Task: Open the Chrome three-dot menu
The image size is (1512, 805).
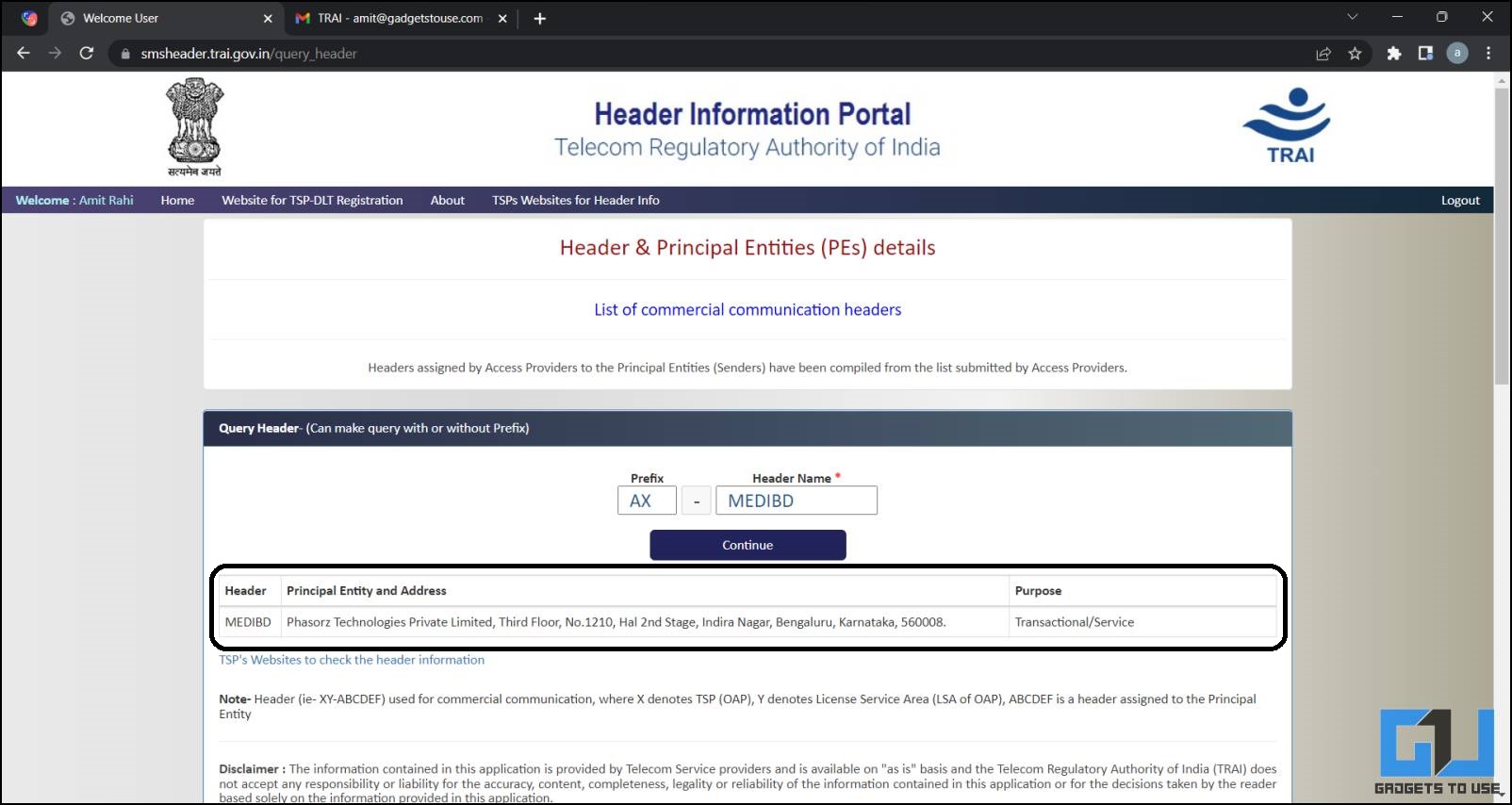Action: tap(1488, 54)
